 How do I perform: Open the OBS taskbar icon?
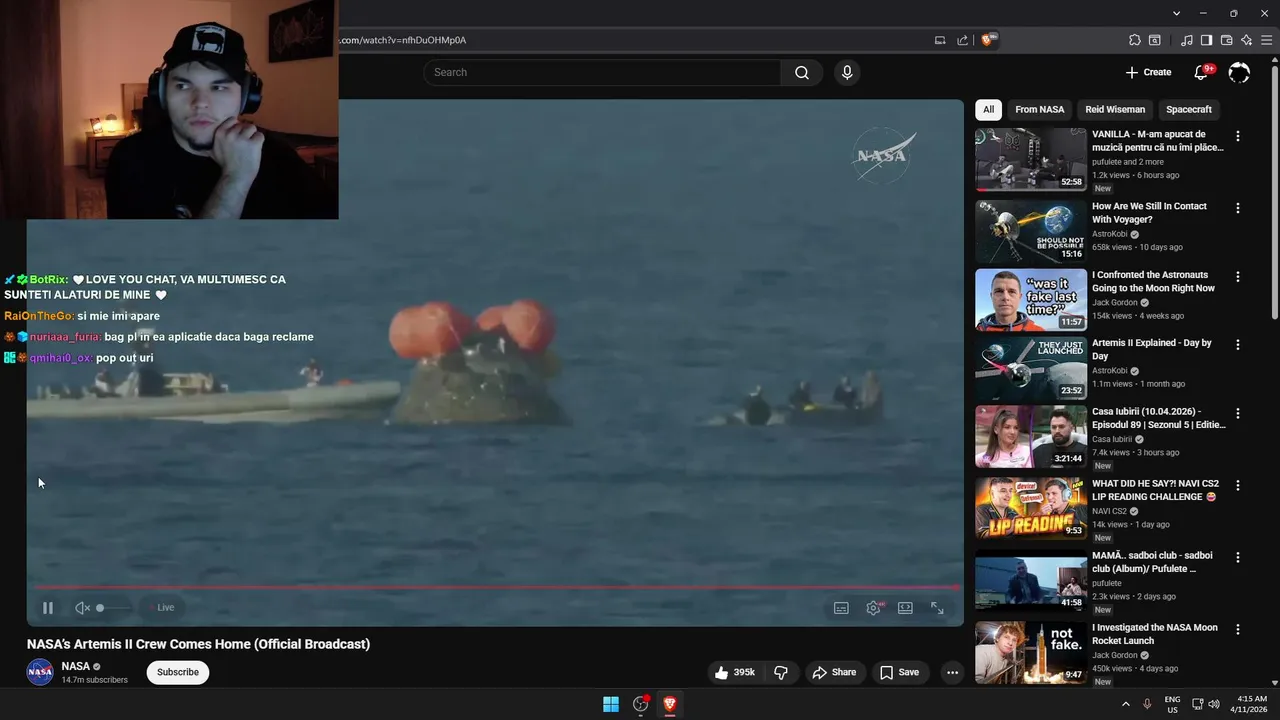pyautogui.click(x=641, y=704)
